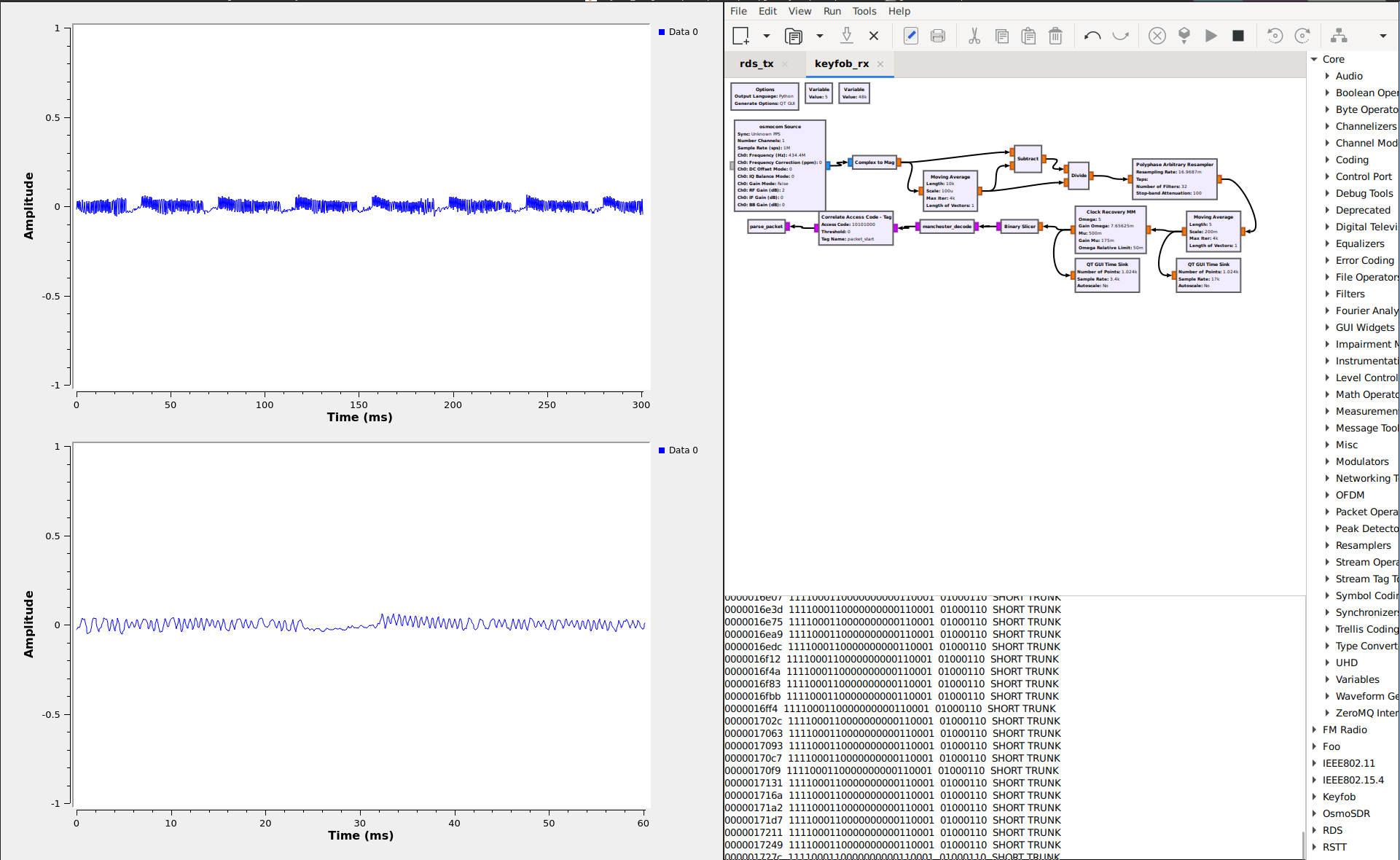Click the generate flowgraph icon
Screen dimensions: 1400x860
1184,36
